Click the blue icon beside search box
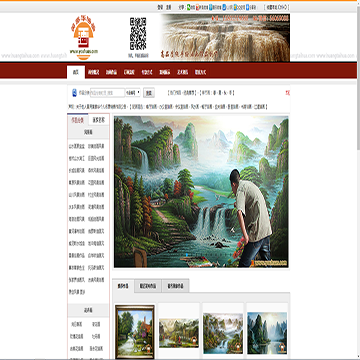 (74, 93)
